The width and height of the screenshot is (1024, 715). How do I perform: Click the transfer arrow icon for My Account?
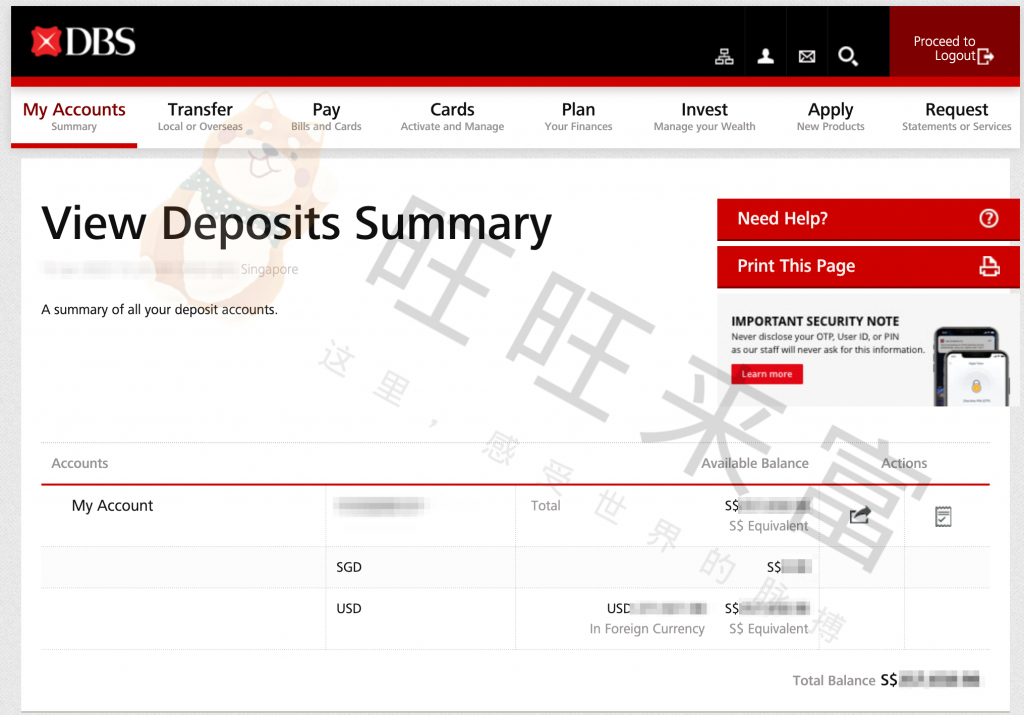pyautogui.click(x=860, y=515)
